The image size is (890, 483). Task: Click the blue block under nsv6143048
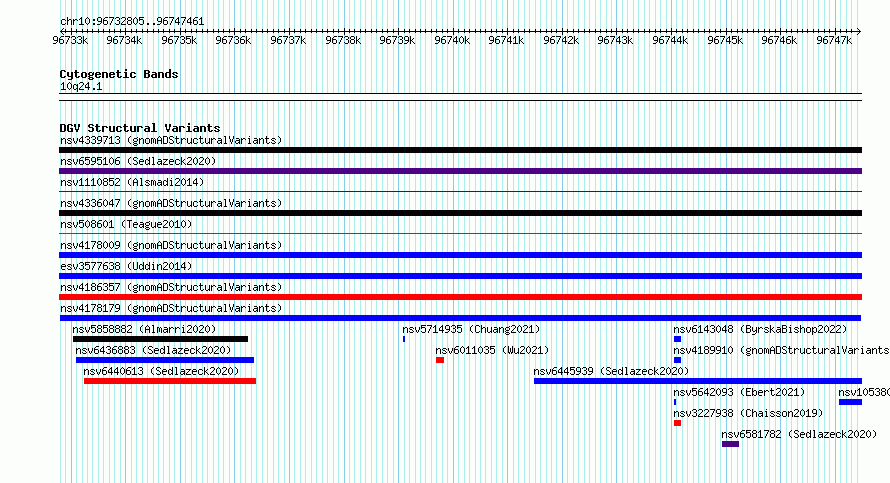(677, 339)
